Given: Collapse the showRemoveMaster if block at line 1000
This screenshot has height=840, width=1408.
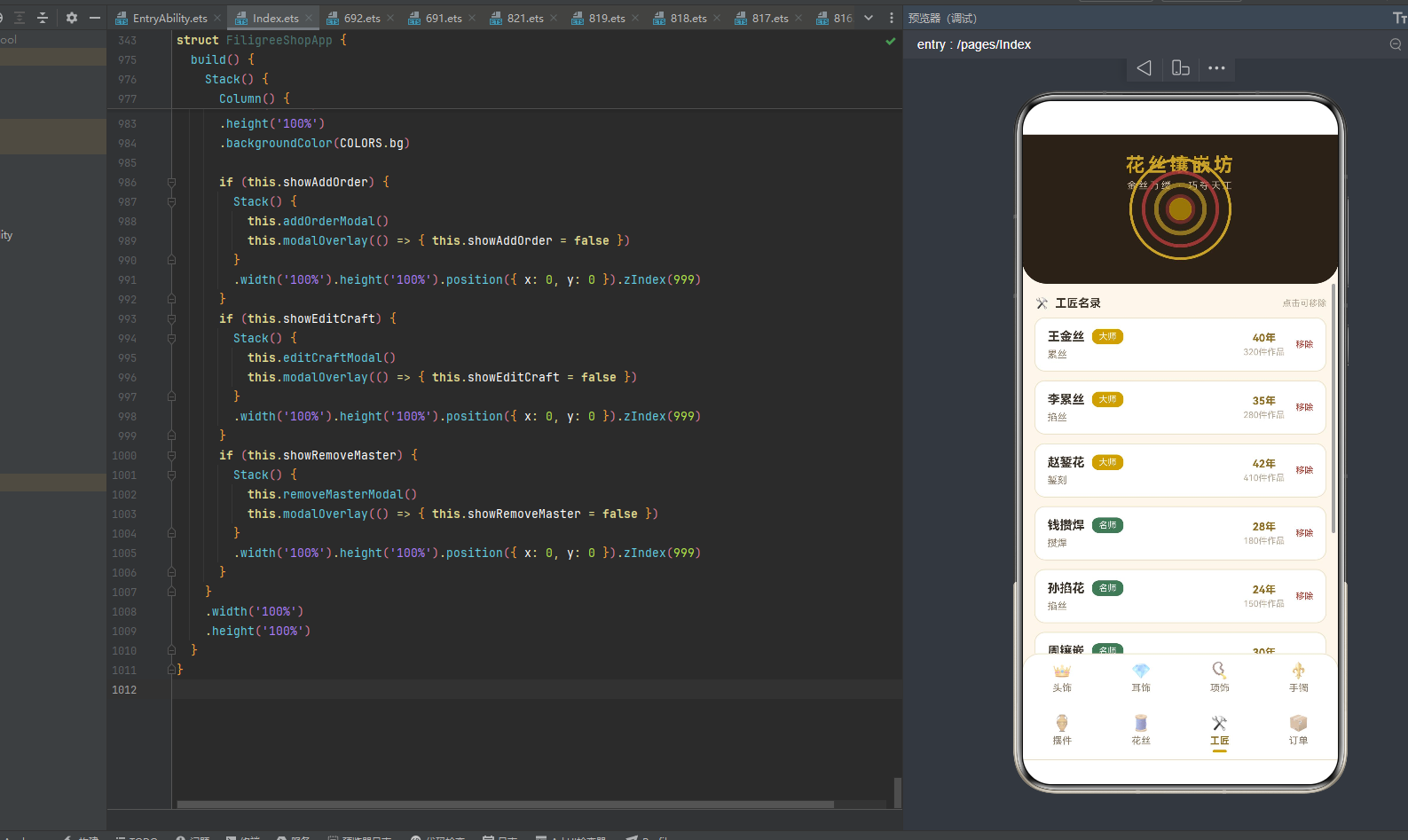Looking at the screenshot, I should pos(171,455).
